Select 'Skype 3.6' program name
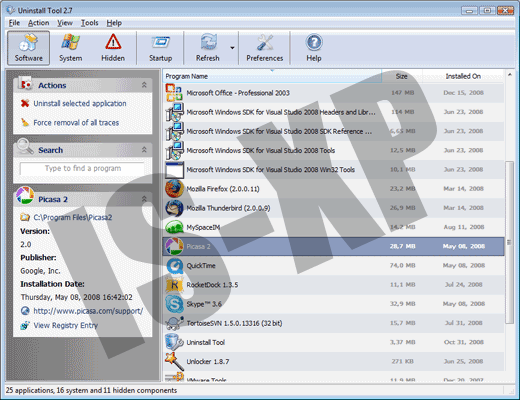This screenshot has height=400, width=520. click(204, 304)
